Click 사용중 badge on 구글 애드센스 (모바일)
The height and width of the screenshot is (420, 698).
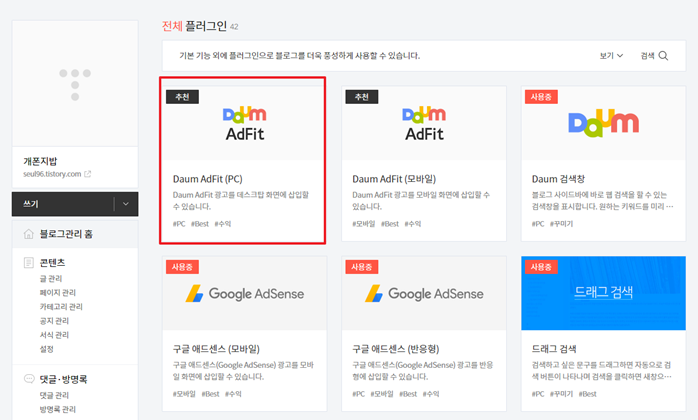coord(182,267)
